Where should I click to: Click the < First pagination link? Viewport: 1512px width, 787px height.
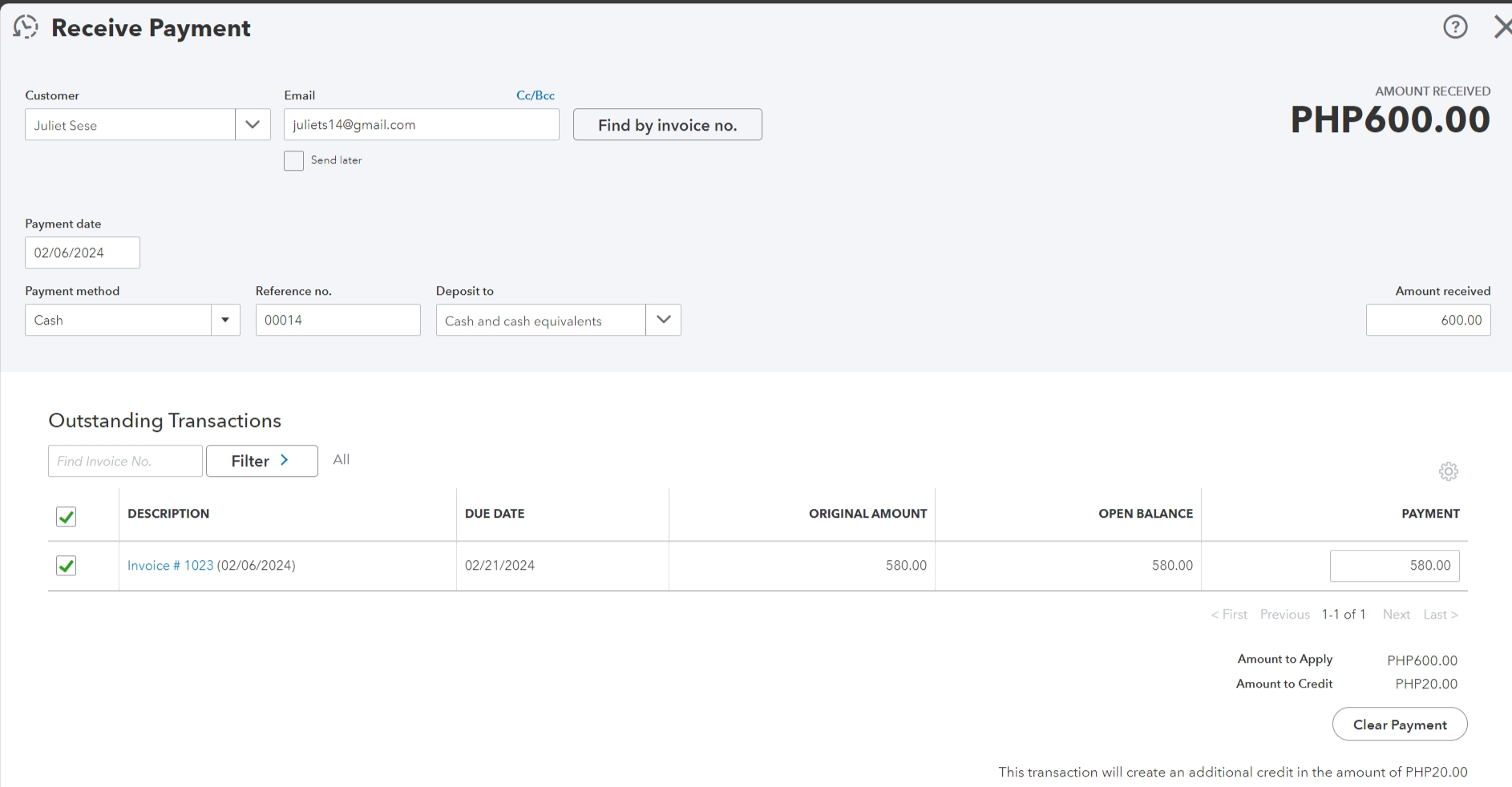pyautogui.click(x=1229, y=615)
